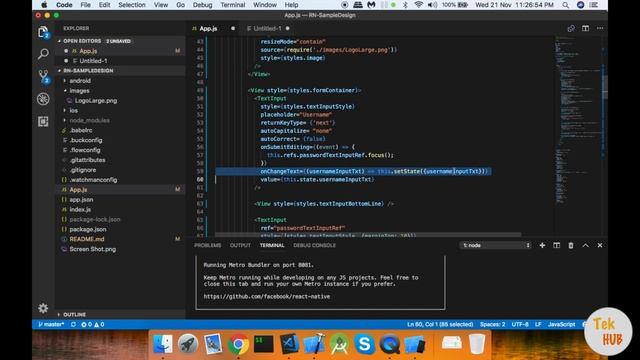Switch to the Output panel tab

tap(240, 245)
